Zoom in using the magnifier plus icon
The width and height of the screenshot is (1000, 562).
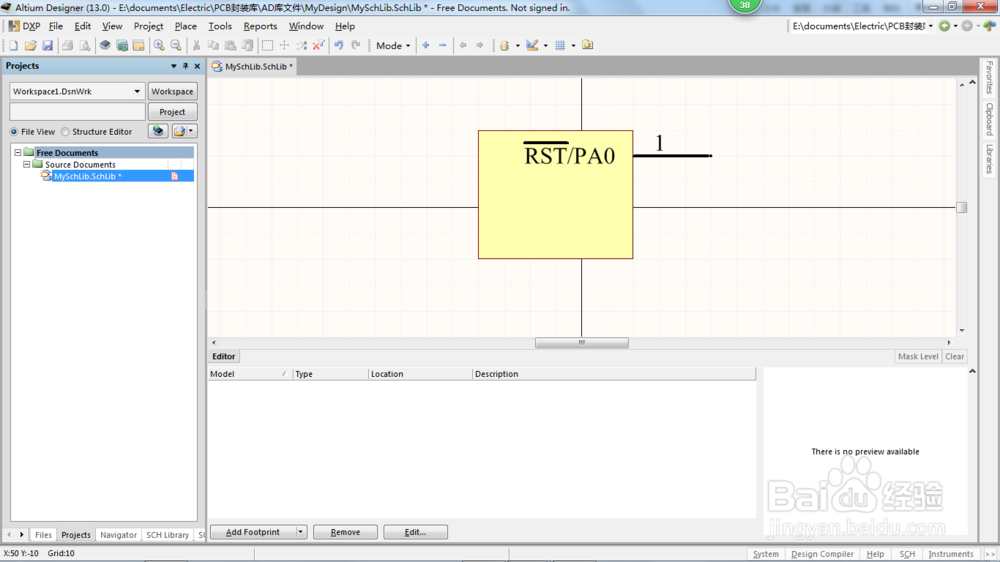(x=159, y=45)
